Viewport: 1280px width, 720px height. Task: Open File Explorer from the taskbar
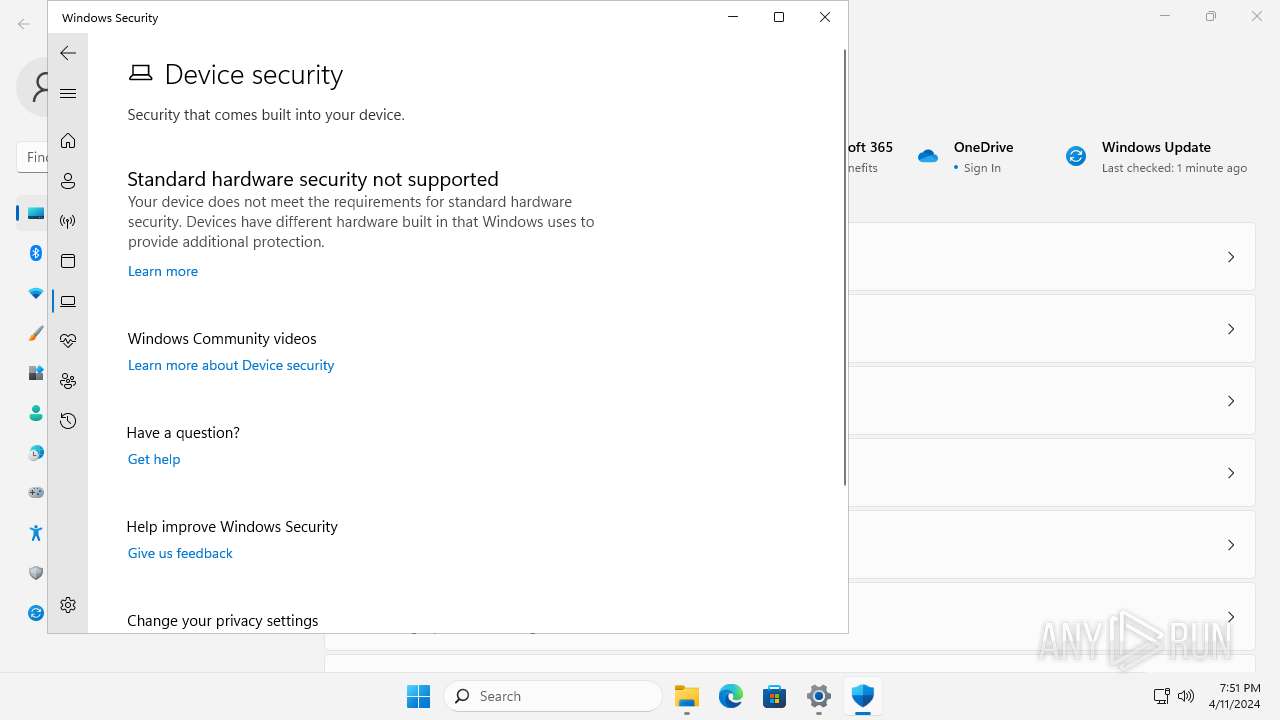687,696
